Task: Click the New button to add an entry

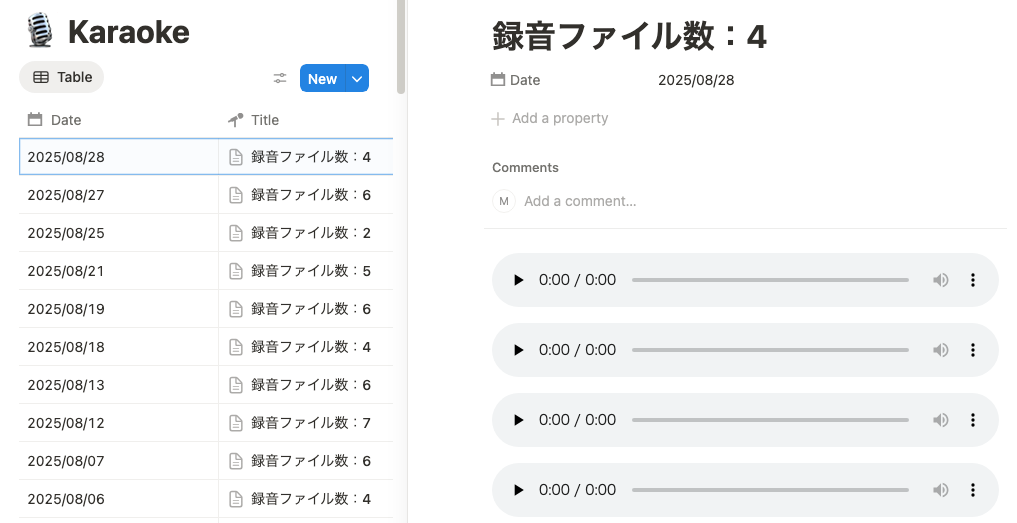Action: (322, 79)
